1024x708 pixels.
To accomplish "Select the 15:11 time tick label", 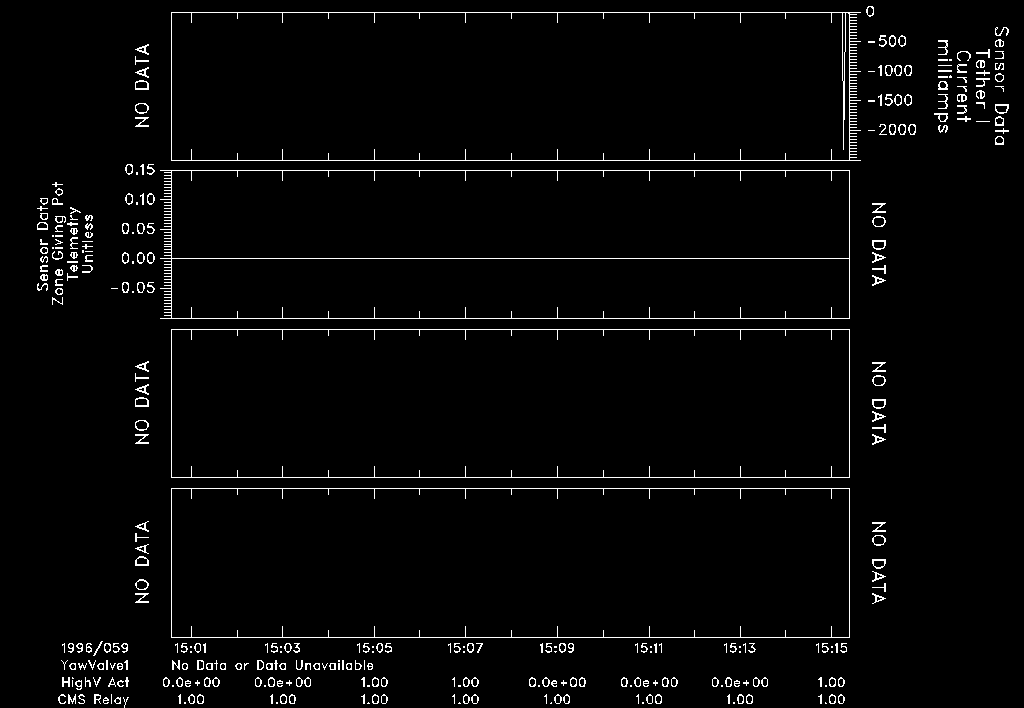I will point(649,648).
